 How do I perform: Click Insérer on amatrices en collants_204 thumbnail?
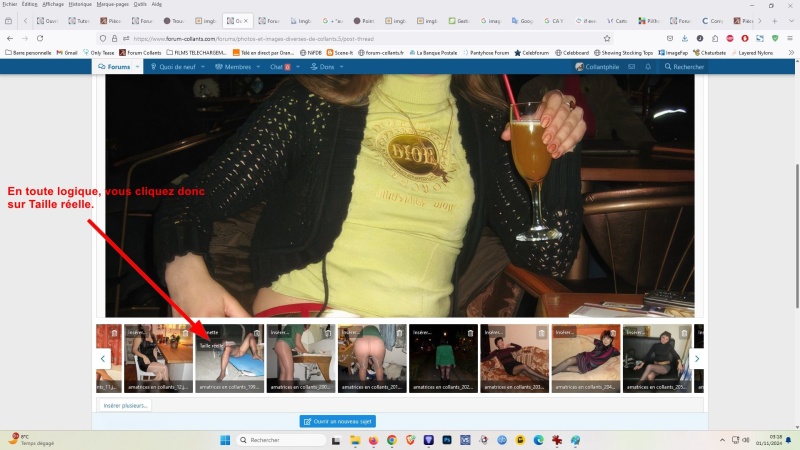tap(564, 332)
